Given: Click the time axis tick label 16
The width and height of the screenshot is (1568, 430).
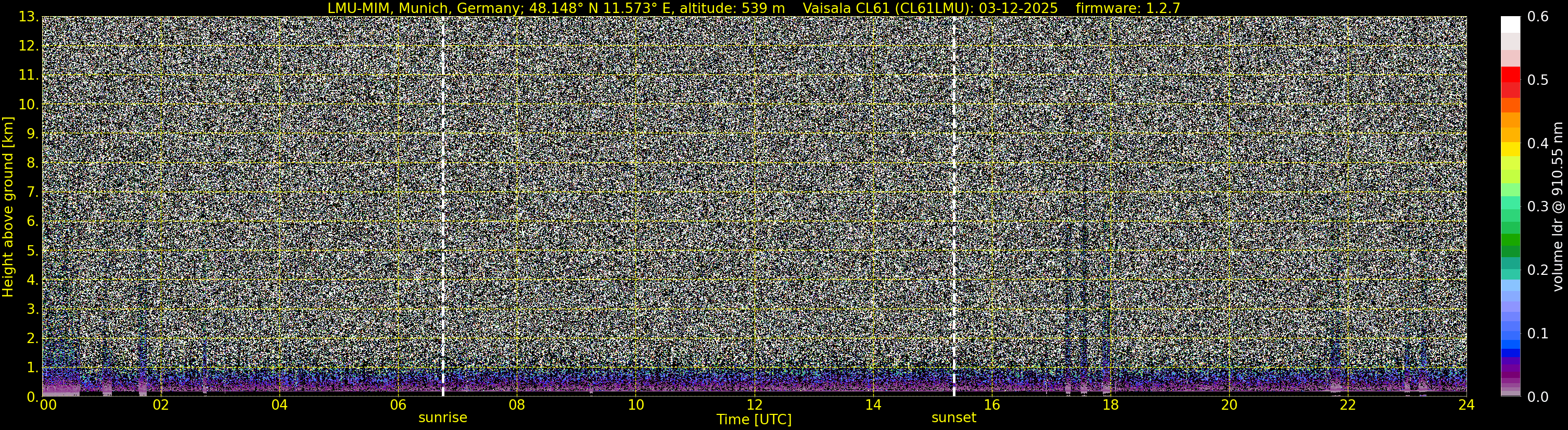Looking at the screenshot, I should click(x=991, y=406).
